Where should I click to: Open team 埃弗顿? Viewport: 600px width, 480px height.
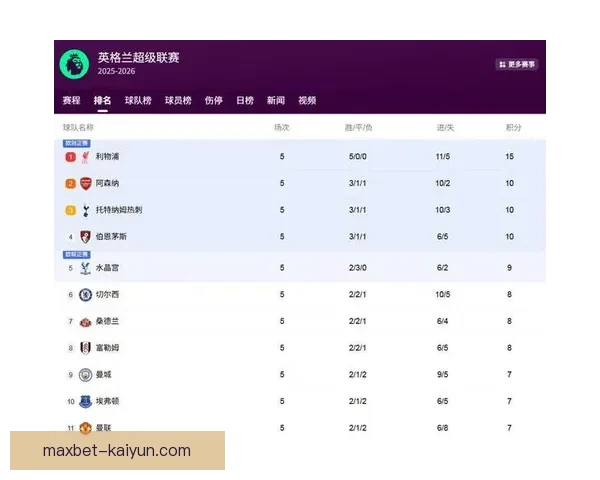click(108, 401)
